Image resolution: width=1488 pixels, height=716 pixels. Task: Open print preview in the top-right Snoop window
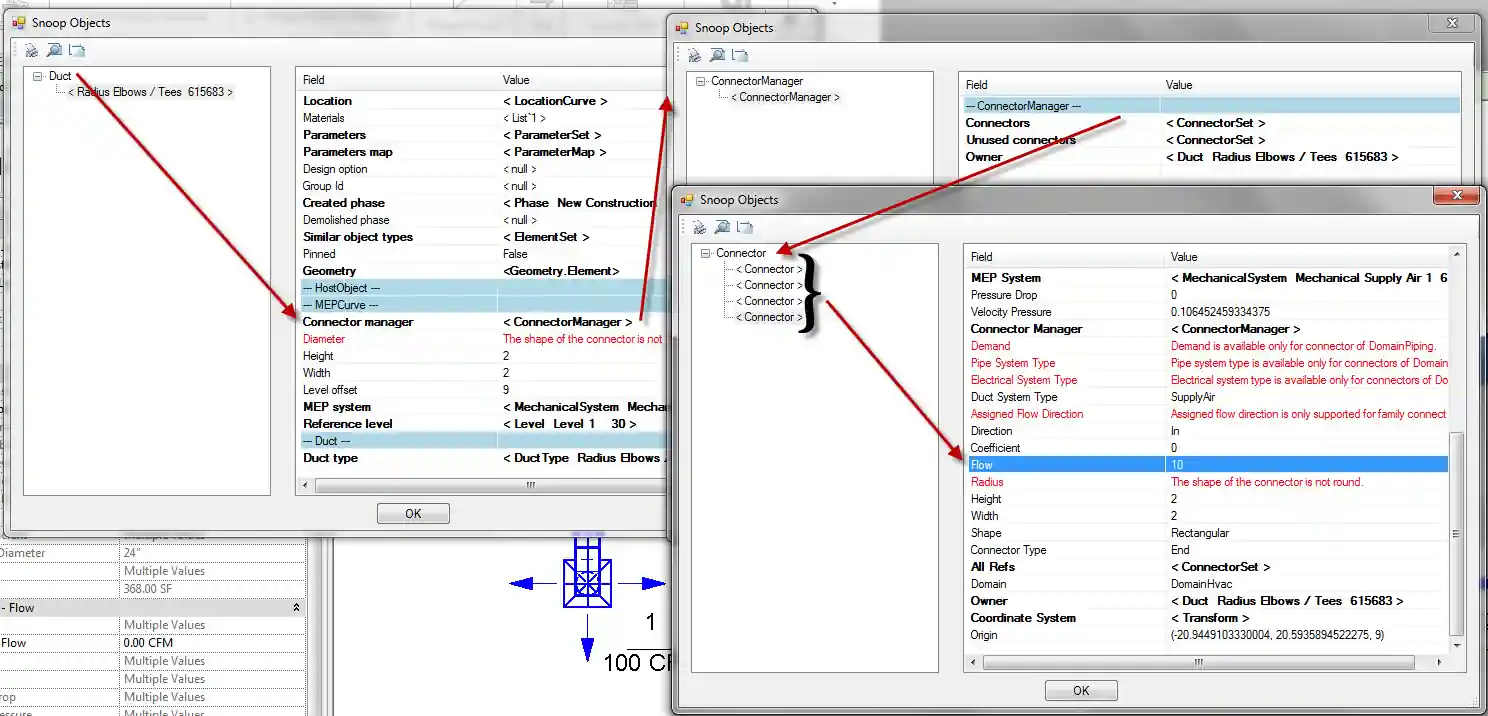[719, 55]
